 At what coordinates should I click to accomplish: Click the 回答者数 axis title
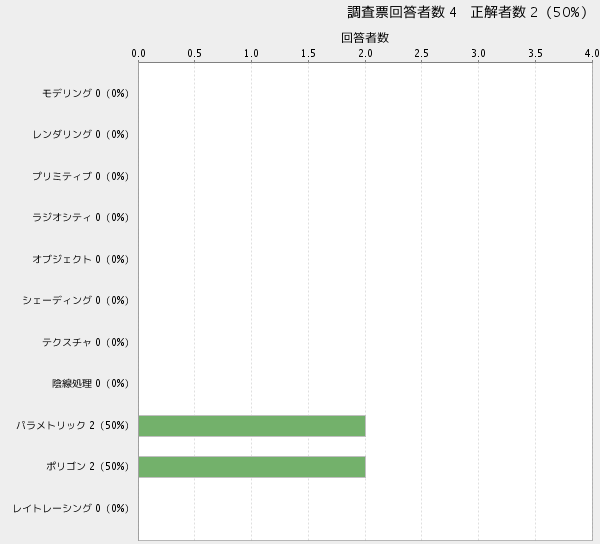point(365,37)
